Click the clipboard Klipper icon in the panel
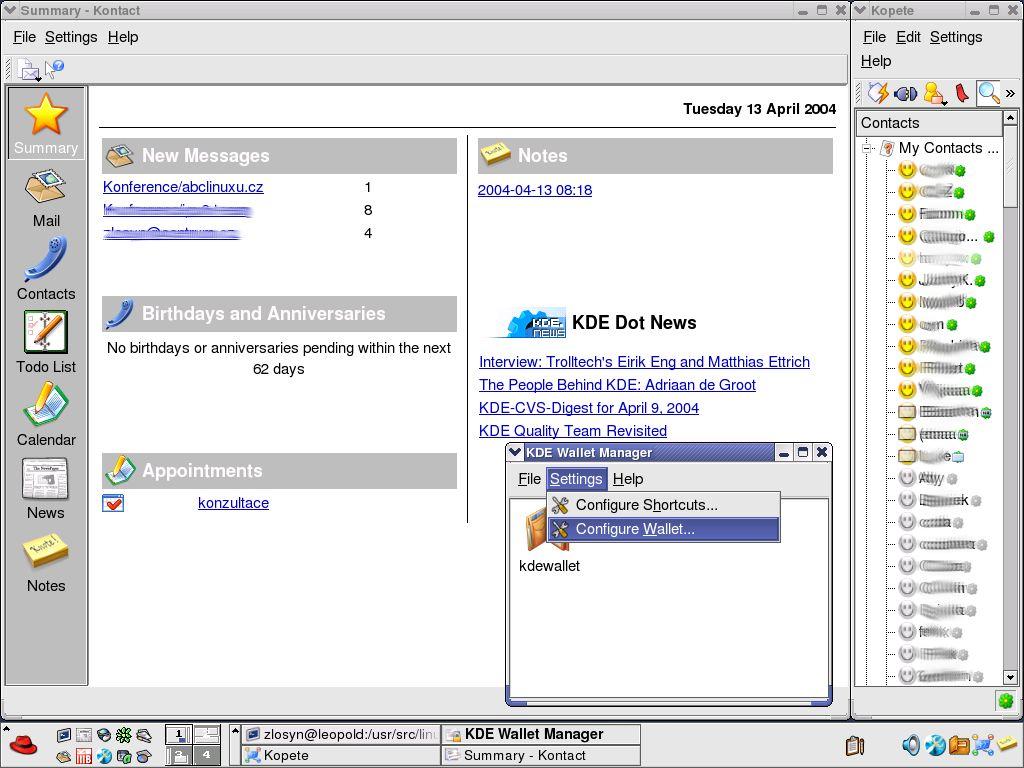The image size is (1024, 768). [x=854, y=744]
